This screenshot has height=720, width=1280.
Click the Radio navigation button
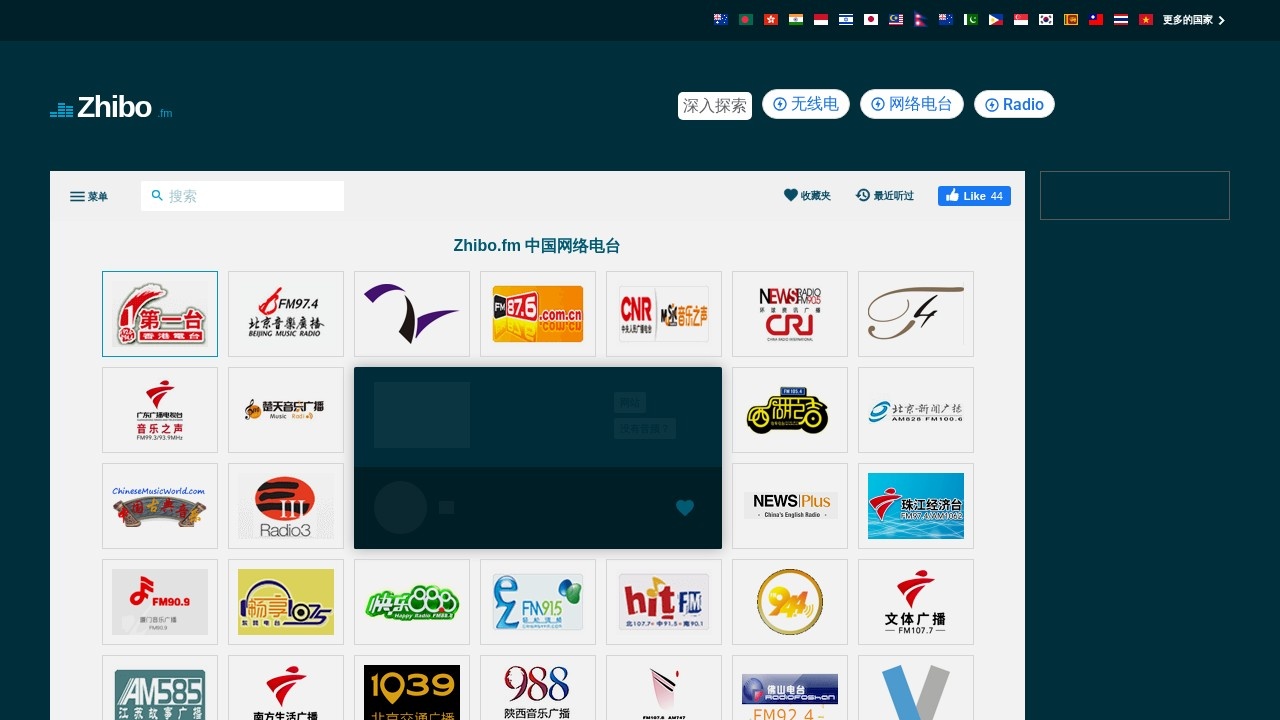tap(1014, 104)
